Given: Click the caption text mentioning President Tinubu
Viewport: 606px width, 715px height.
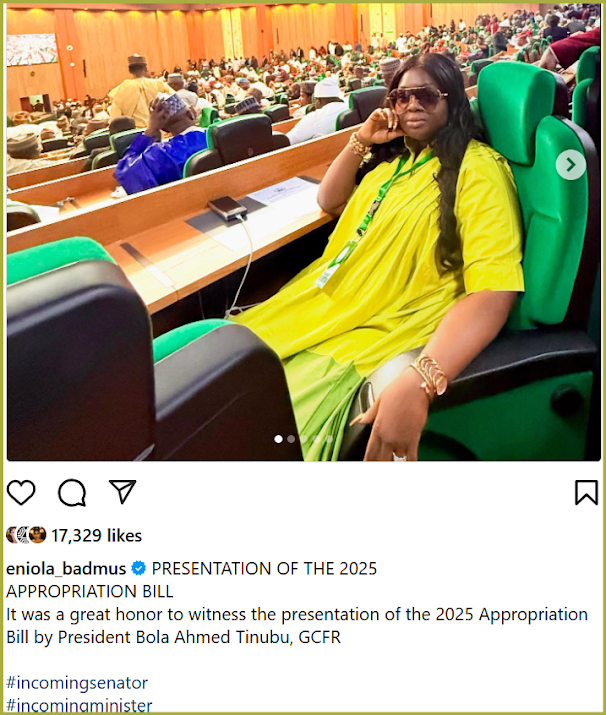Looking at the screenshot, I should (297, 626).
